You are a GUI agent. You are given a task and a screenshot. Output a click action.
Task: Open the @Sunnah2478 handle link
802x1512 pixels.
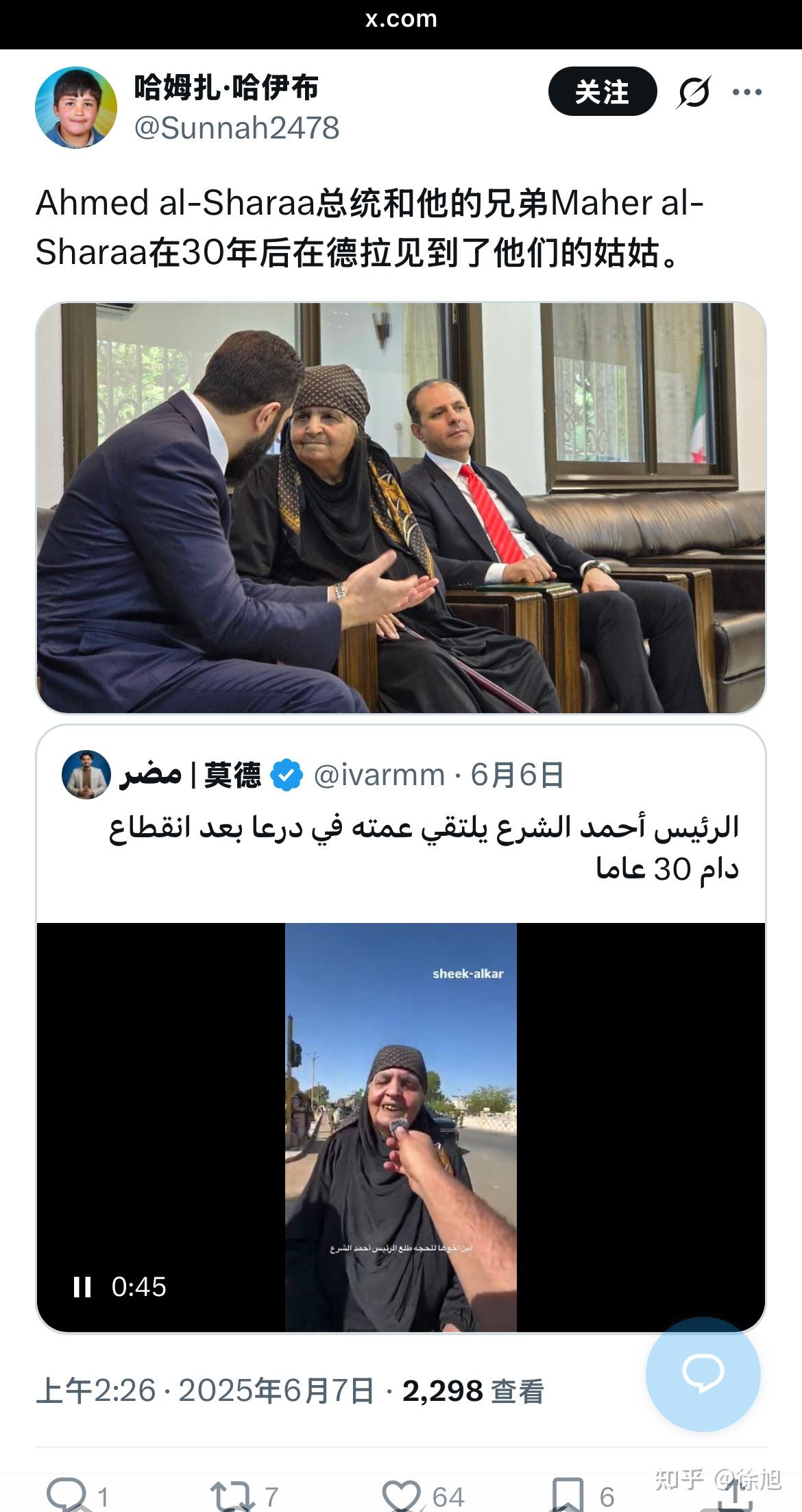236,128
